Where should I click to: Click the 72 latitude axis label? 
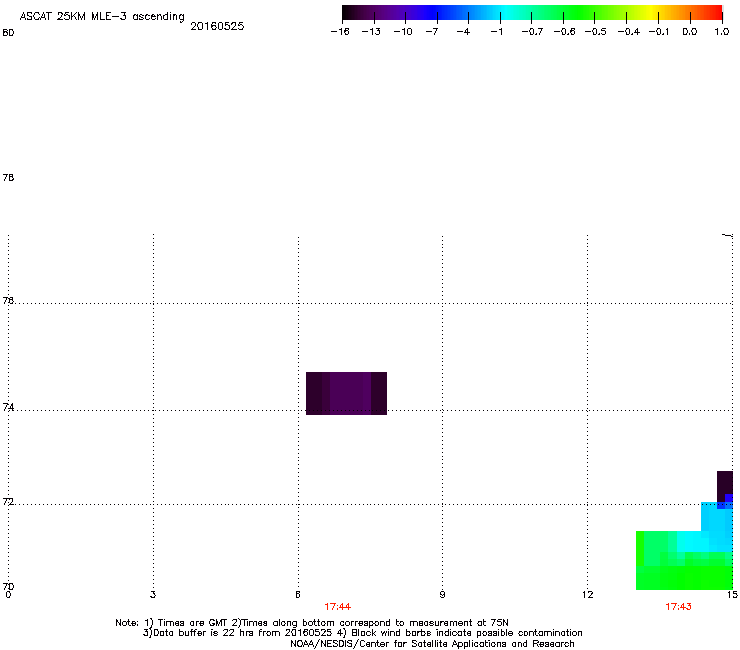8,502
